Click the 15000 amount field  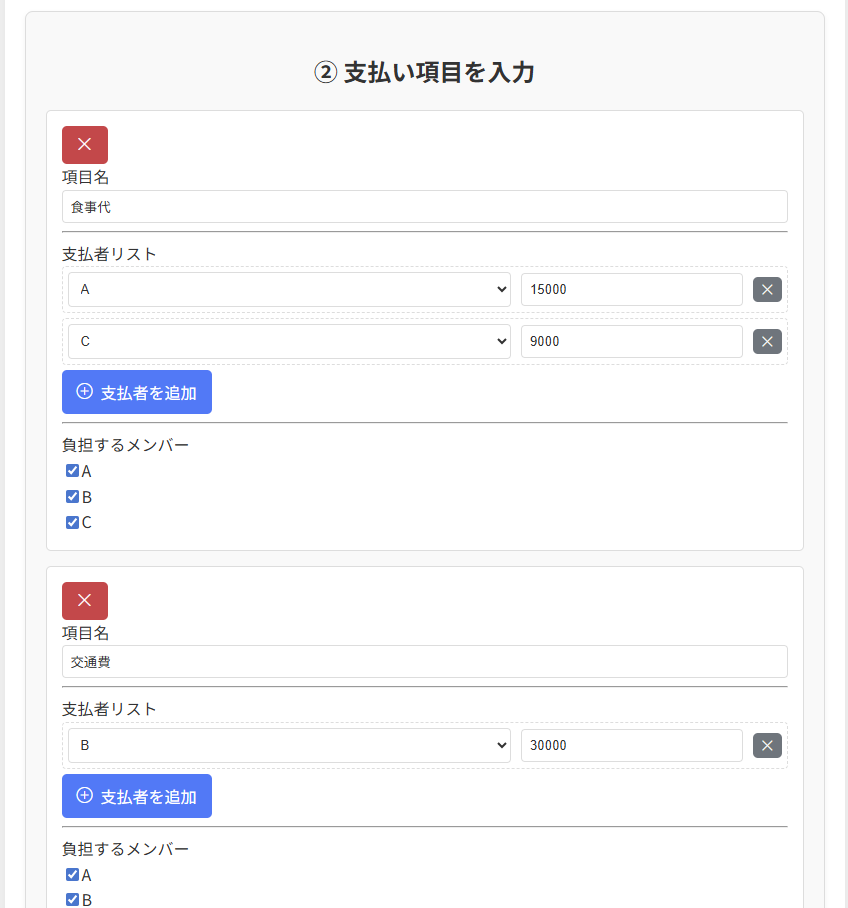631,290
